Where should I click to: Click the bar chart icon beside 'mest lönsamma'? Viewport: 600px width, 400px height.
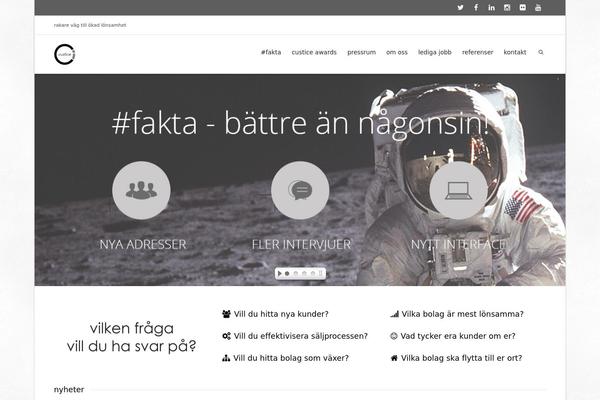click(394, 314)
